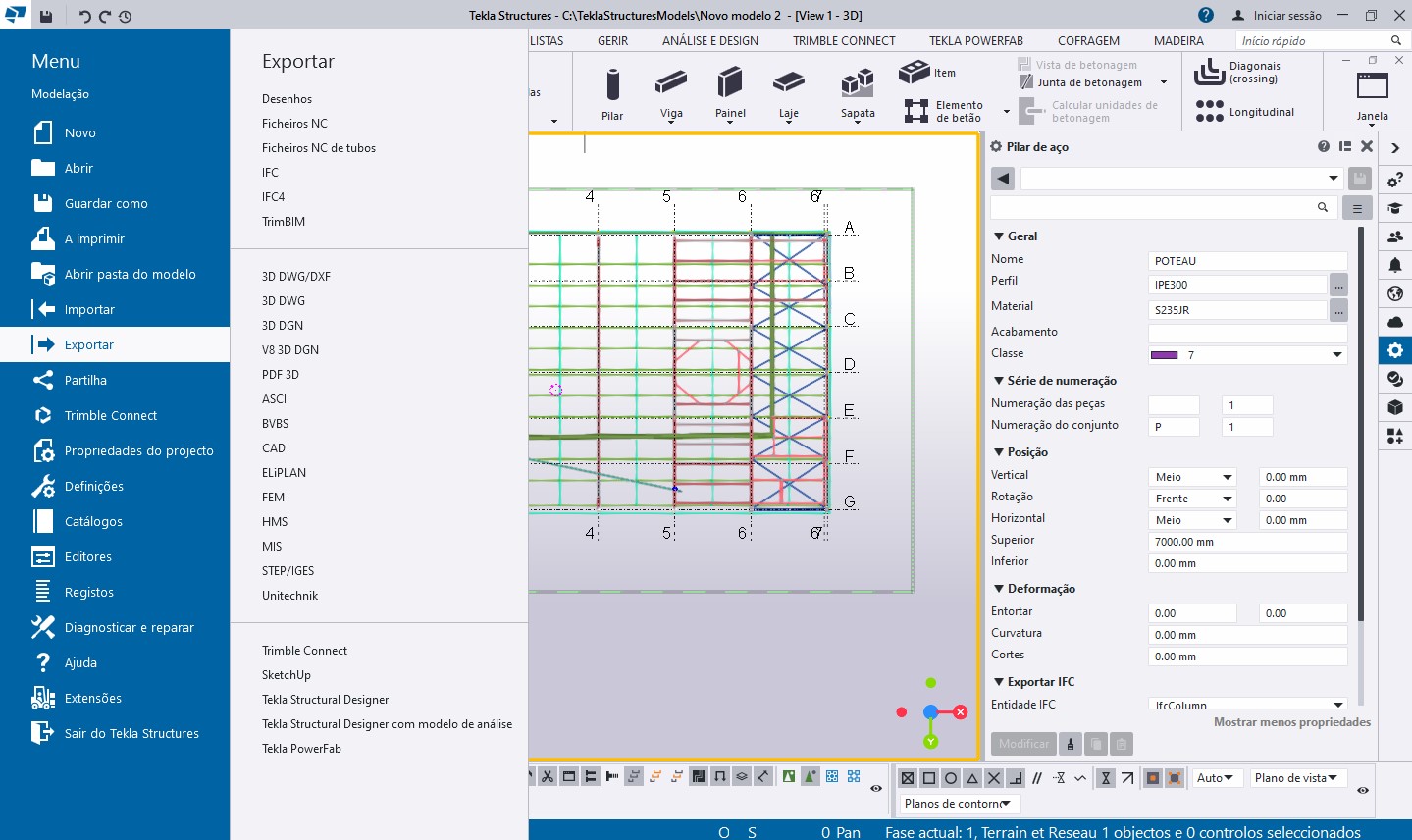
Task: Open the GERIR ribbon tab
Action: click(612, 41)
